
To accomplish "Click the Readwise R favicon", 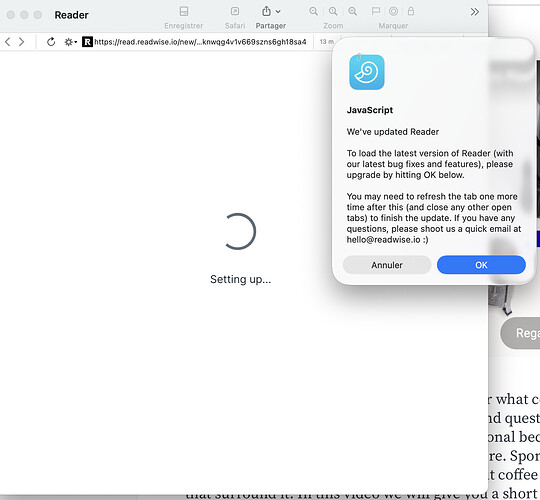I will point(87,42).
